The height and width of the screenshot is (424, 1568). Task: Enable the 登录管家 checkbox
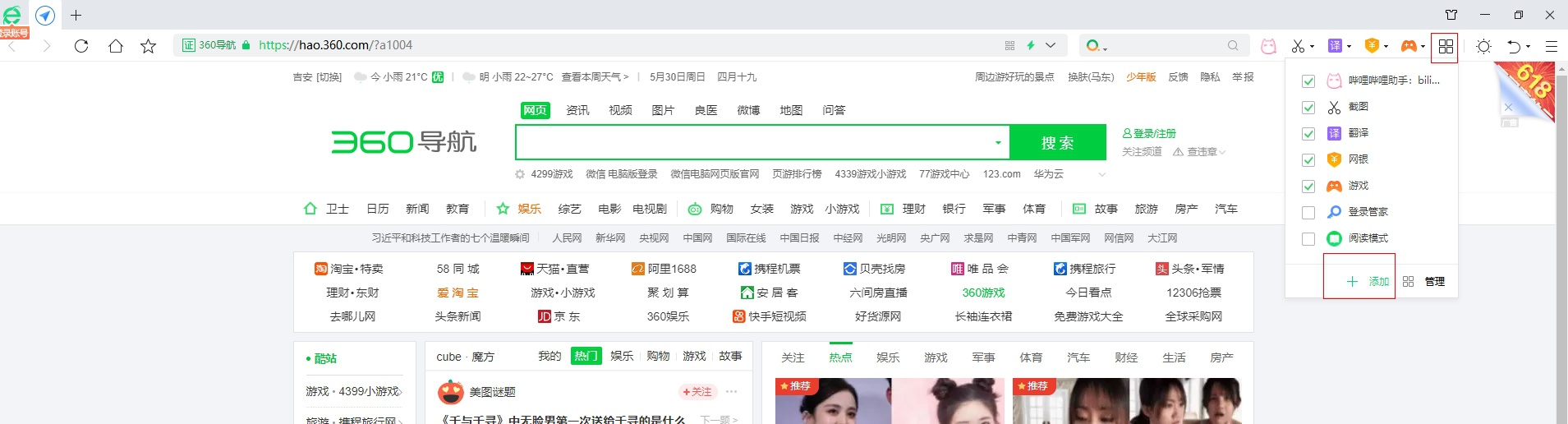click(1308, 213)
